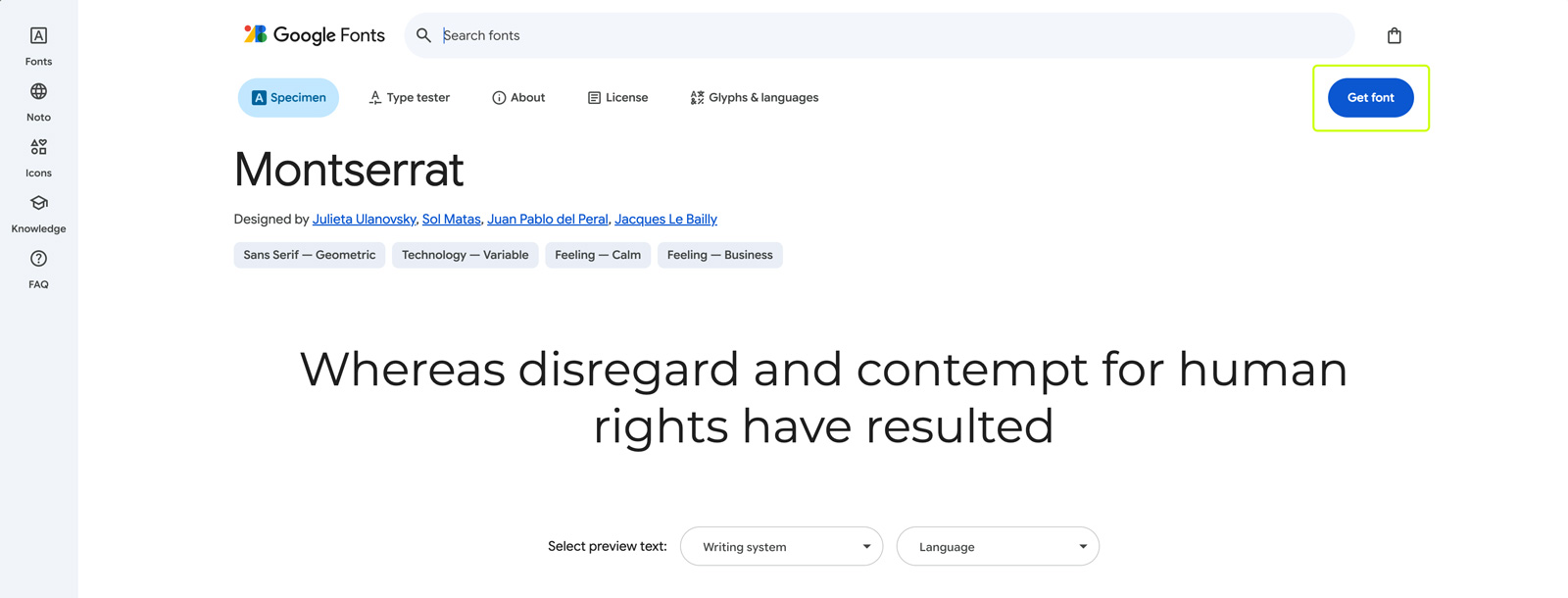Screen dimensions: 1568x598
Task: Click the search magnifier icon
Action: 422,34
